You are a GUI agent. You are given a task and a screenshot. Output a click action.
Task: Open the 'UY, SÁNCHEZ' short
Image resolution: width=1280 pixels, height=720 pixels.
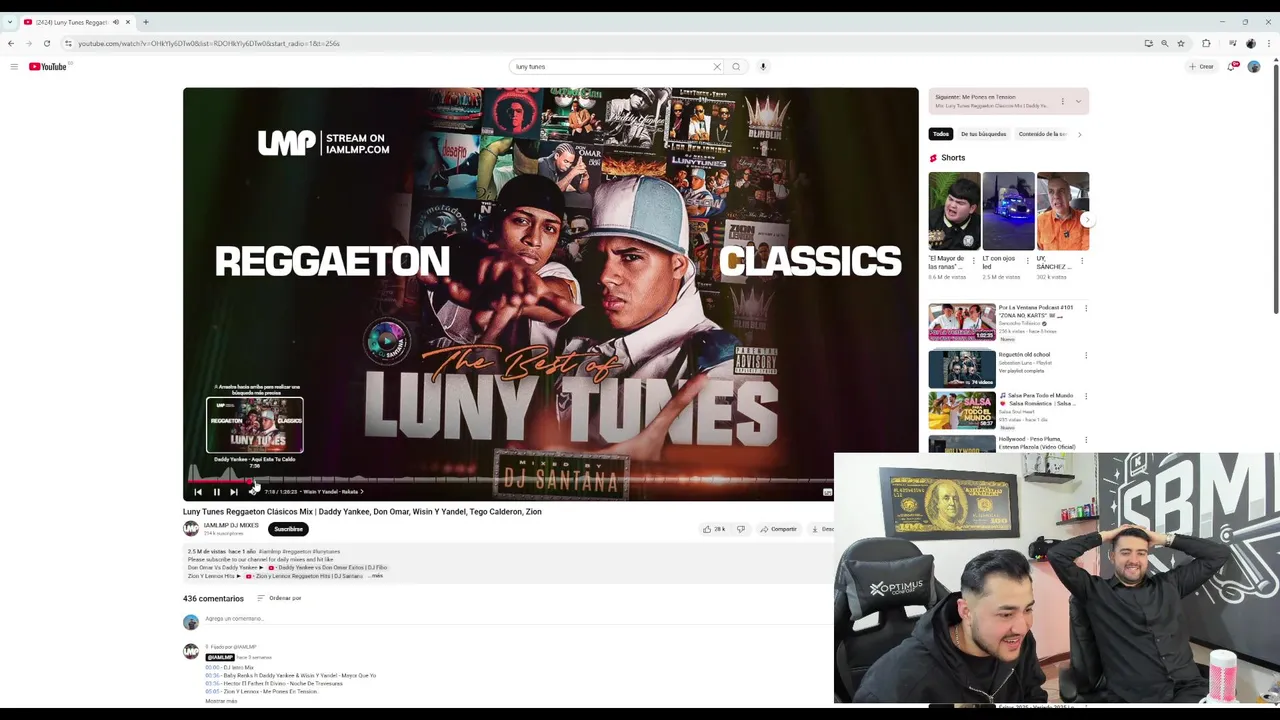point(1063,211)
